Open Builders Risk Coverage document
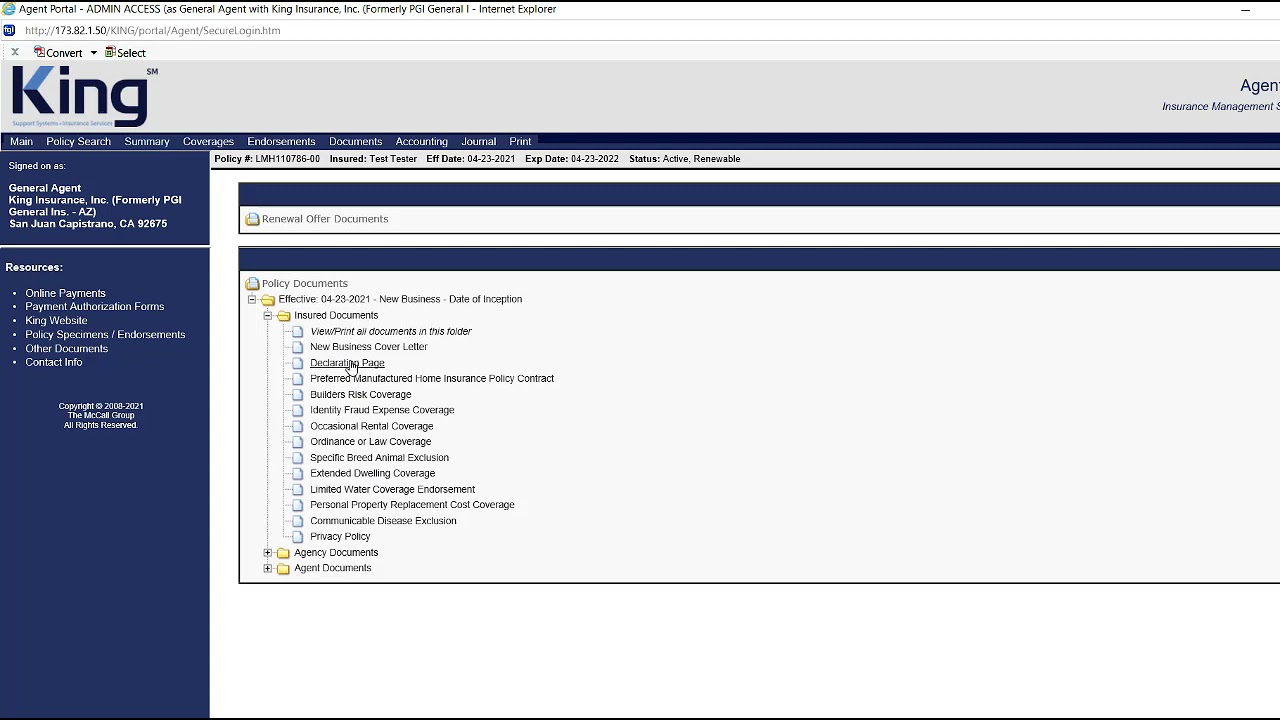The width and height of the screenshot is (1280, 720). pos(360,394)
